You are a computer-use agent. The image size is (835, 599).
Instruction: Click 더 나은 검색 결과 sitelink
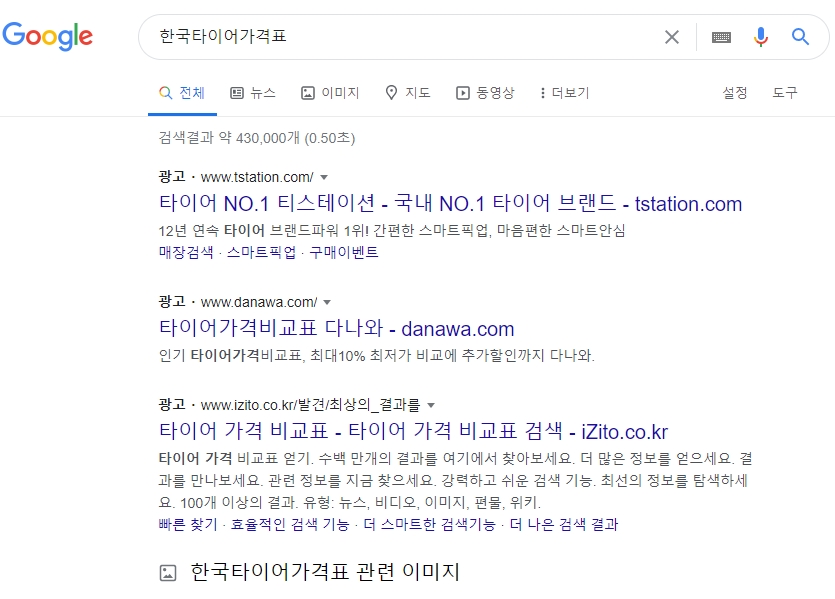(564, 525)
